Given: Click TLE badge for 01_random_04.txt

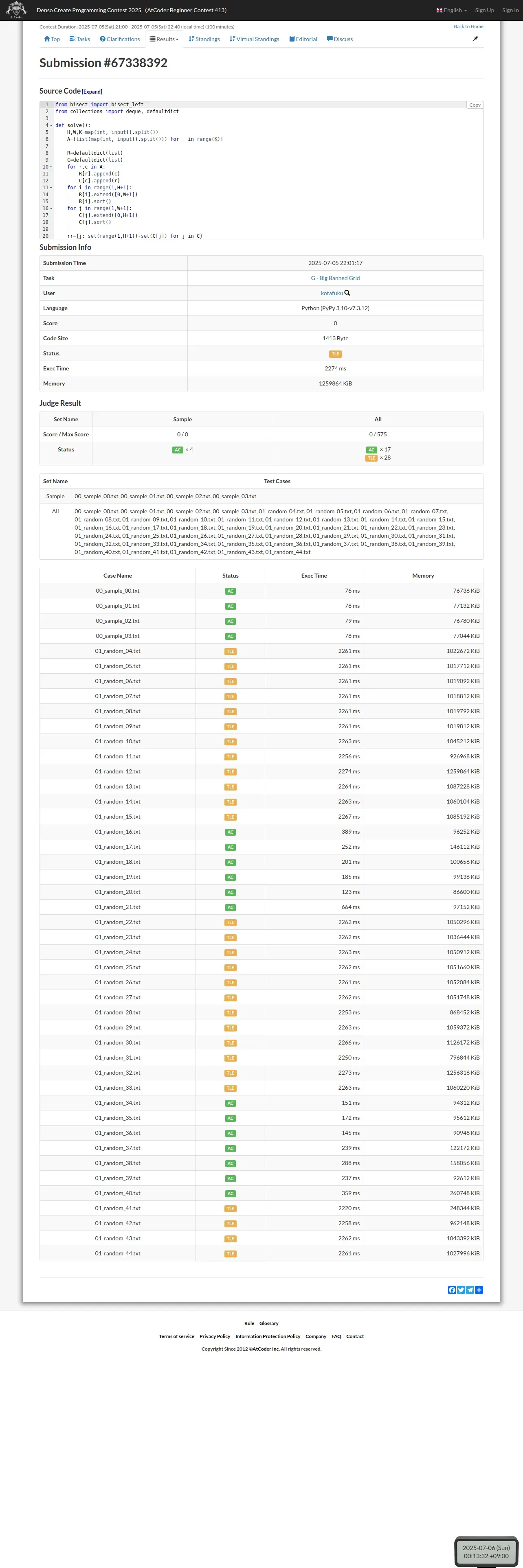Looking at the screenshot, I should coord(230,651).
